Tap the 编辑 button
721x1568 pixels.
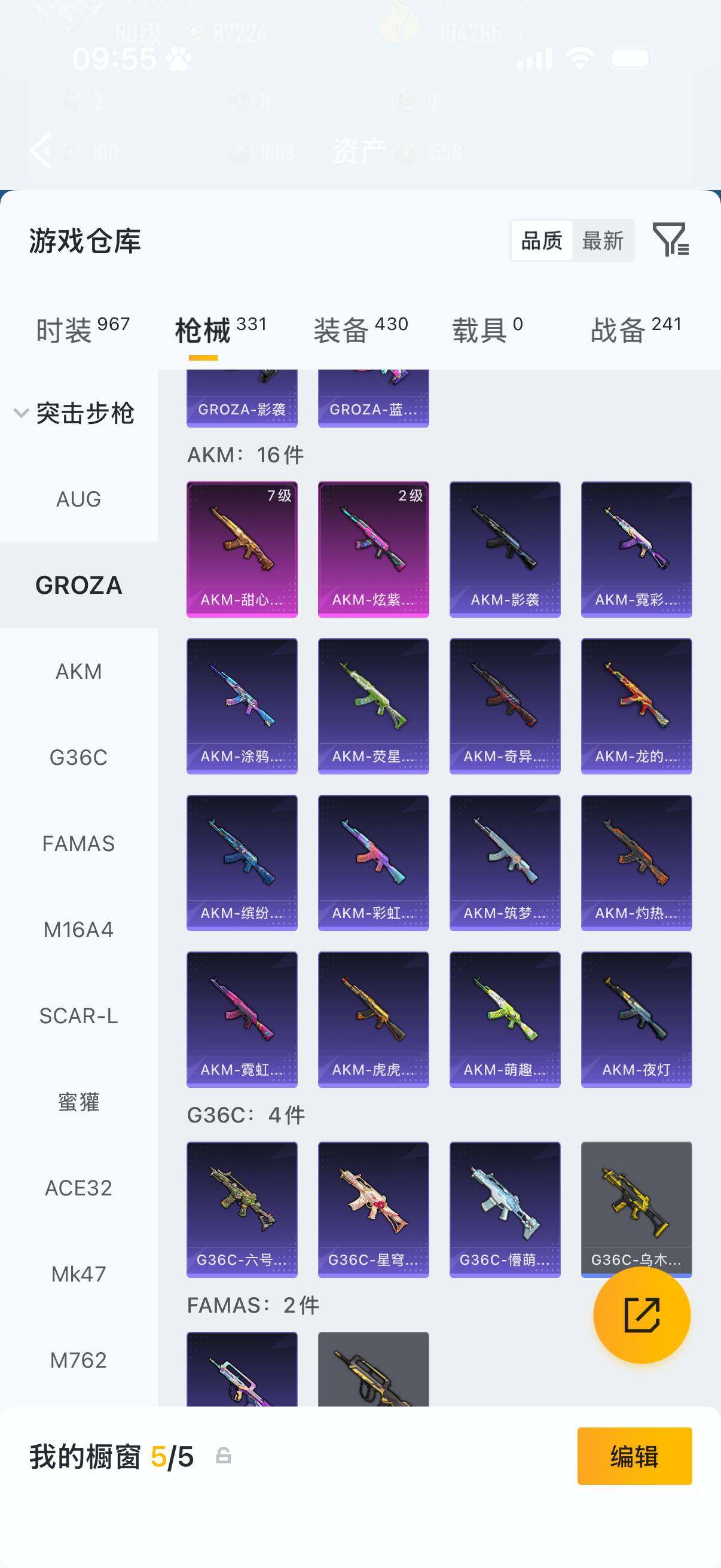click(x=634, y=1456)
